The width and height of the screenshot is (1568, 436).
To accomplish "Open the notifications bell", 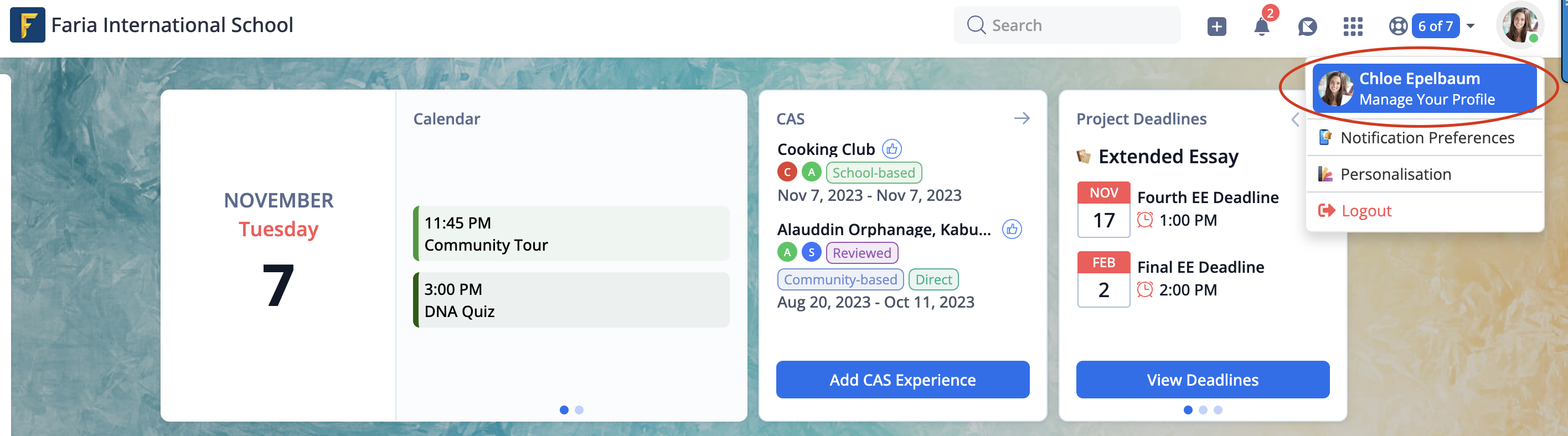I will pyautogui.click(x=1261, y=27).
